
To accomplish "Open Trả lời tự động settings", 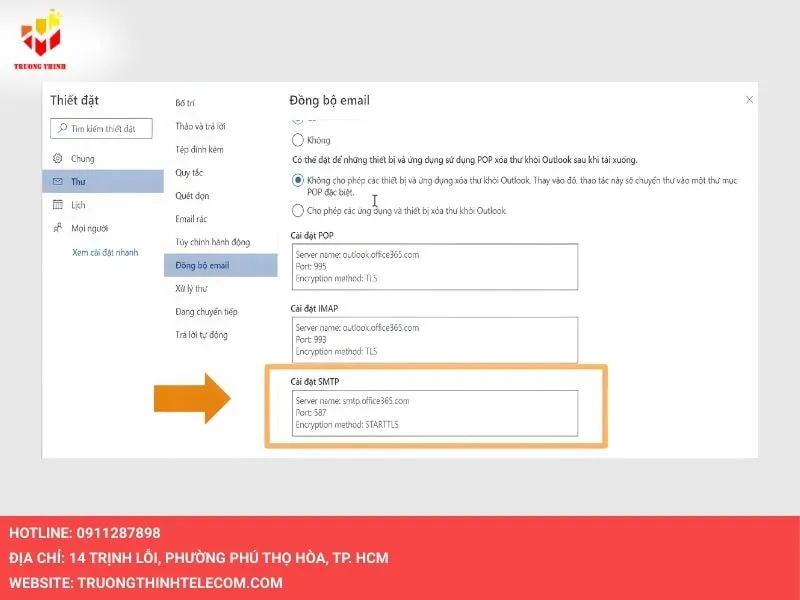I will (x=201, y=335).
